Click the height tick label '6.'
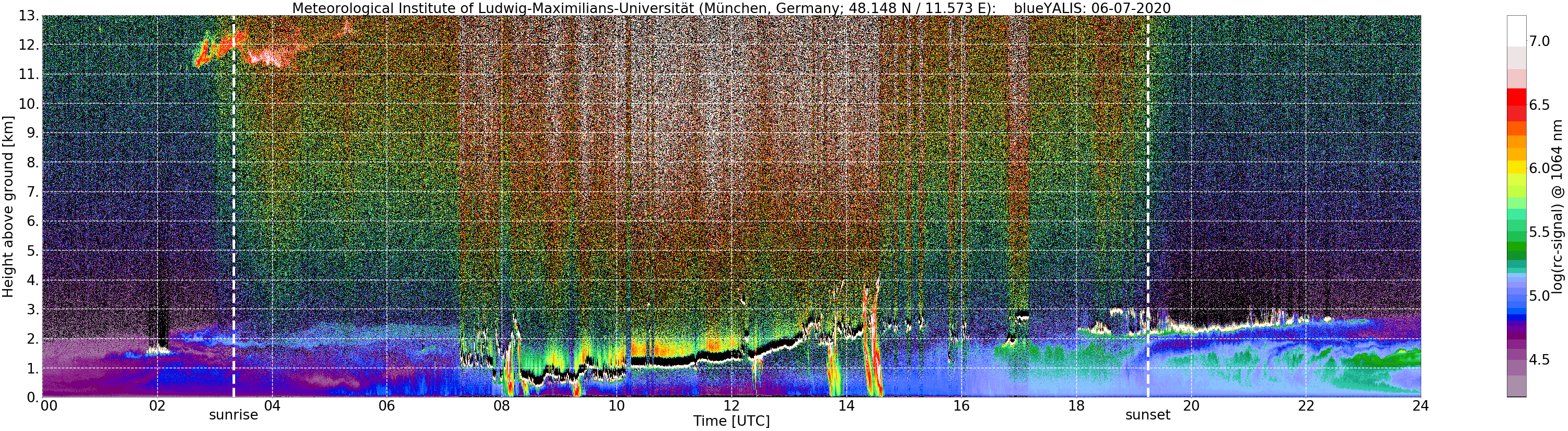 (x=32, y=222)
